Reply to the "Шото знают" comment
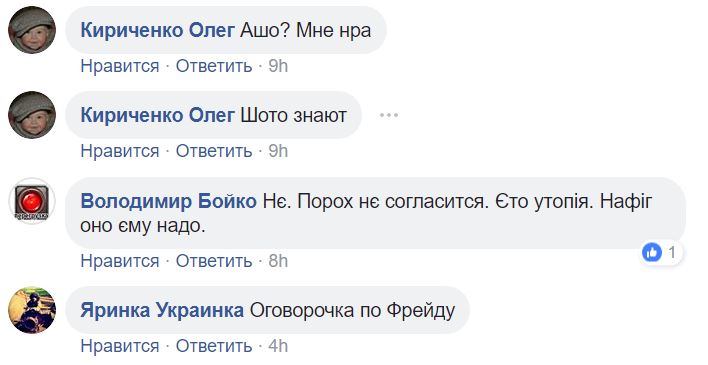708x365 pixels. pyautogui.click(x=214, y=151)
